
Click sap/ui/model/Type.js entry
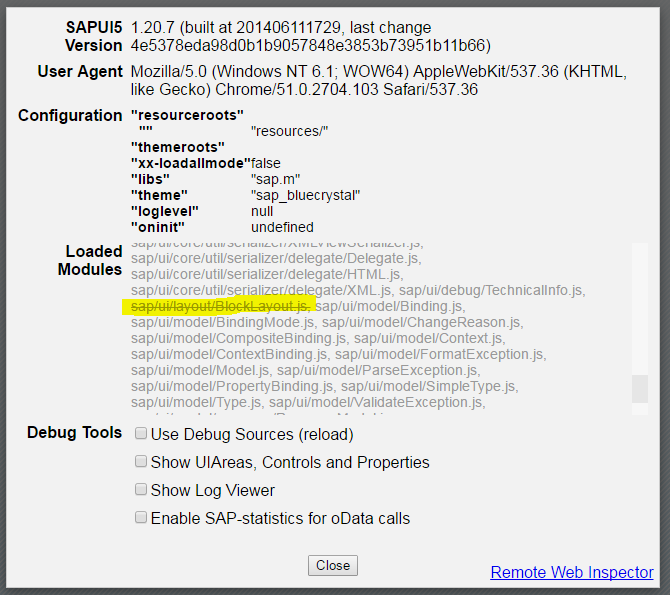click(x=197, y=402)
